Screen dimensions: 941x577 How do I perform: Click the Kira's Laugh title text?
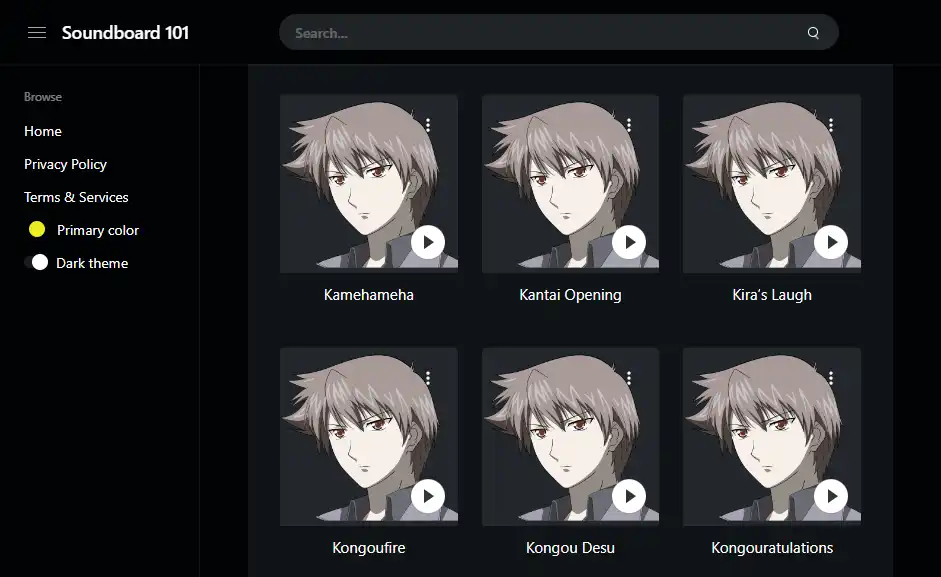point(772,295)
